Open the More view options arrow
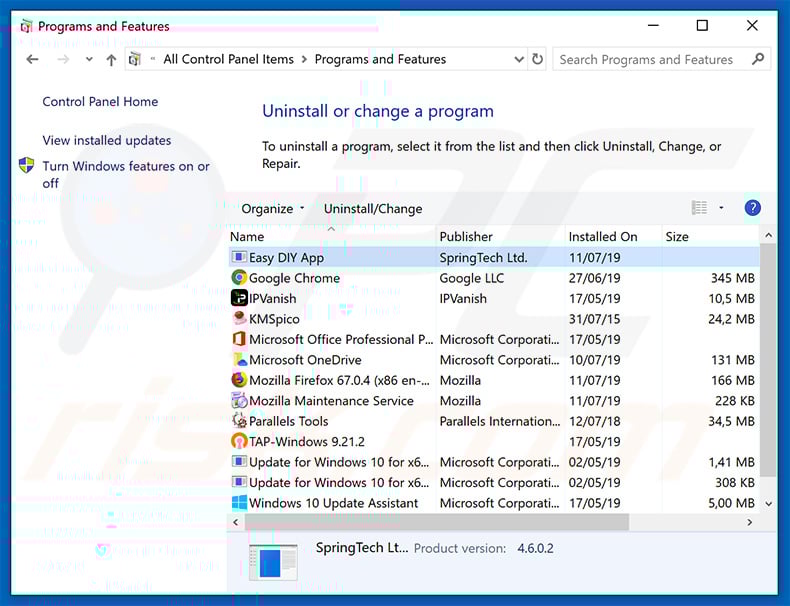 click(721, 208)
